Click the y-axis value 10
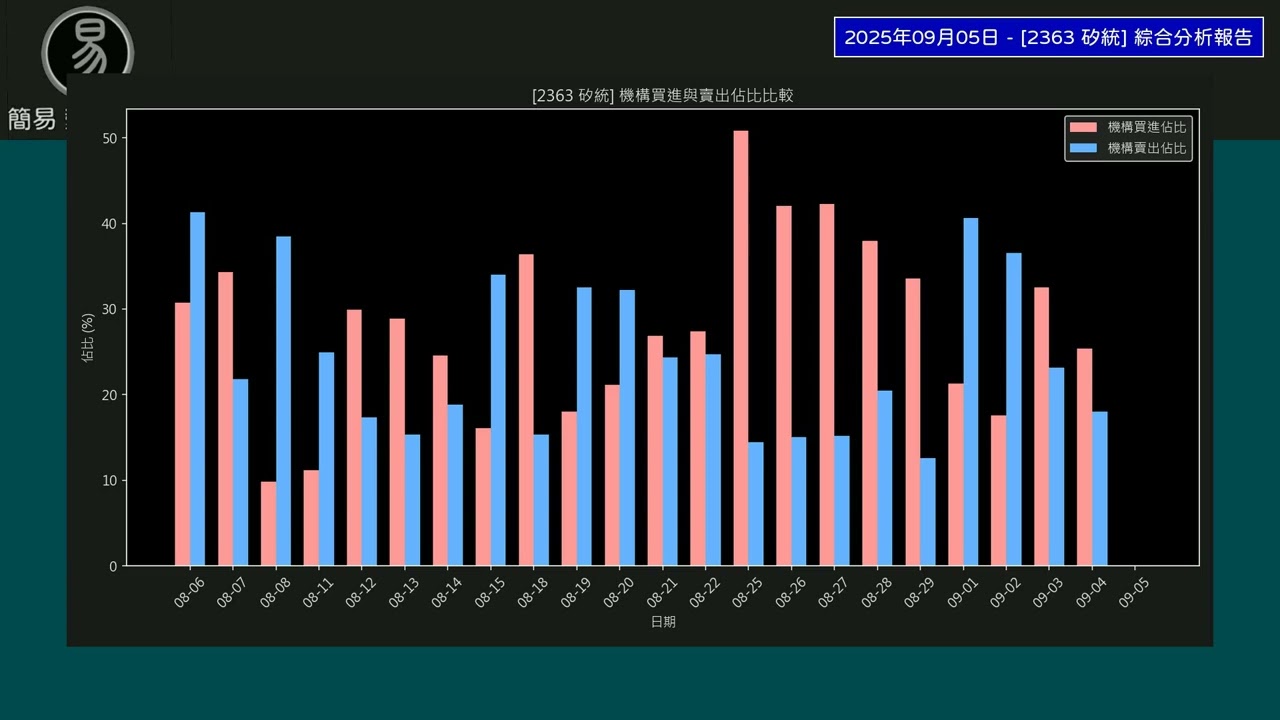The height and width of the screenshot is (720, 1280). pyautogui.click(x=110, y=480)
